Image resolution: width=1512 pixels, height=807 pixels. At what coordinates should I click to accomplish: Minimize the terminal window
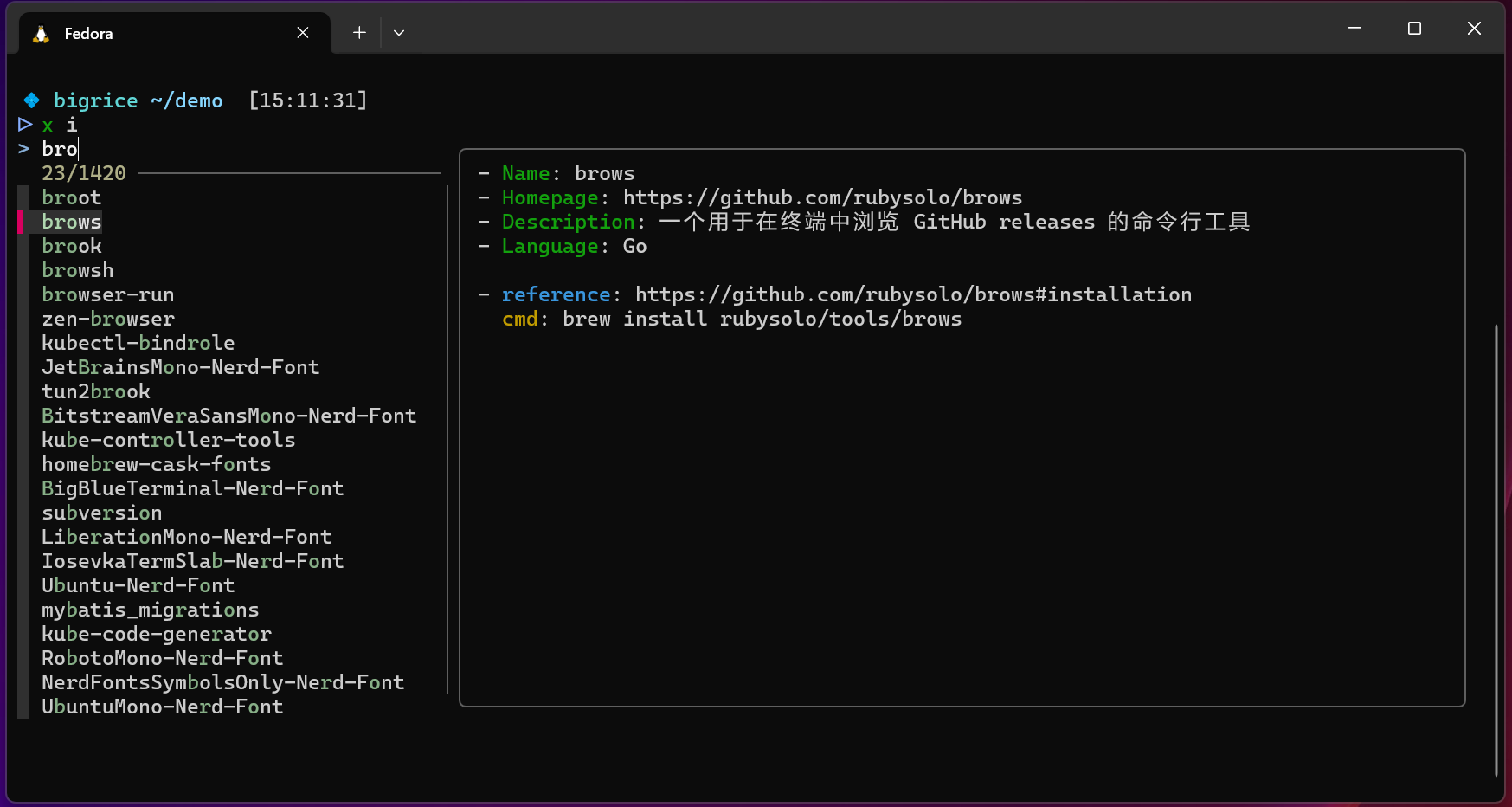pos(1355,29)
